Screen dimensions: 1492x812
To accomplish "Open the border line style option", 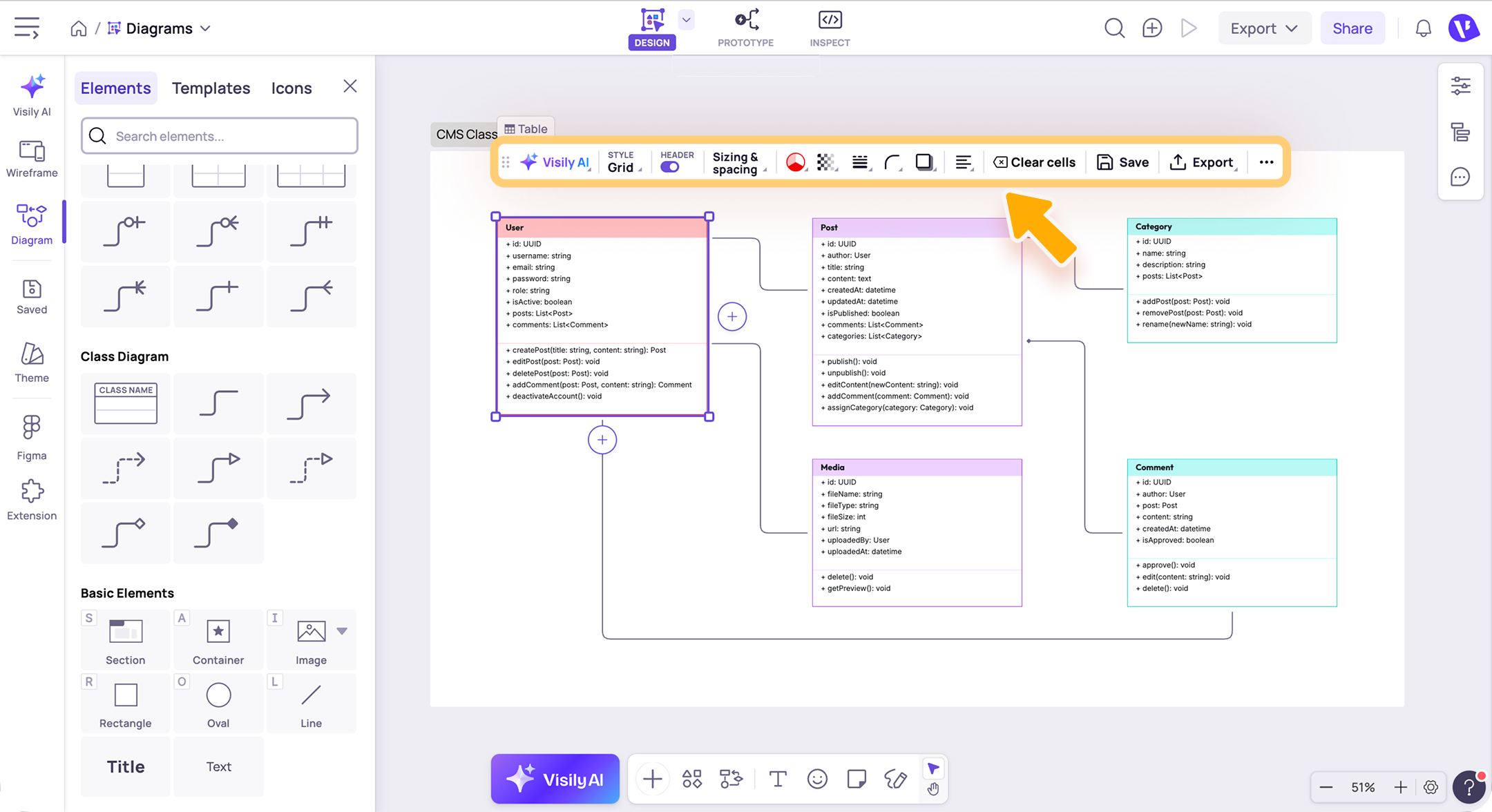I will pos(860,162).
